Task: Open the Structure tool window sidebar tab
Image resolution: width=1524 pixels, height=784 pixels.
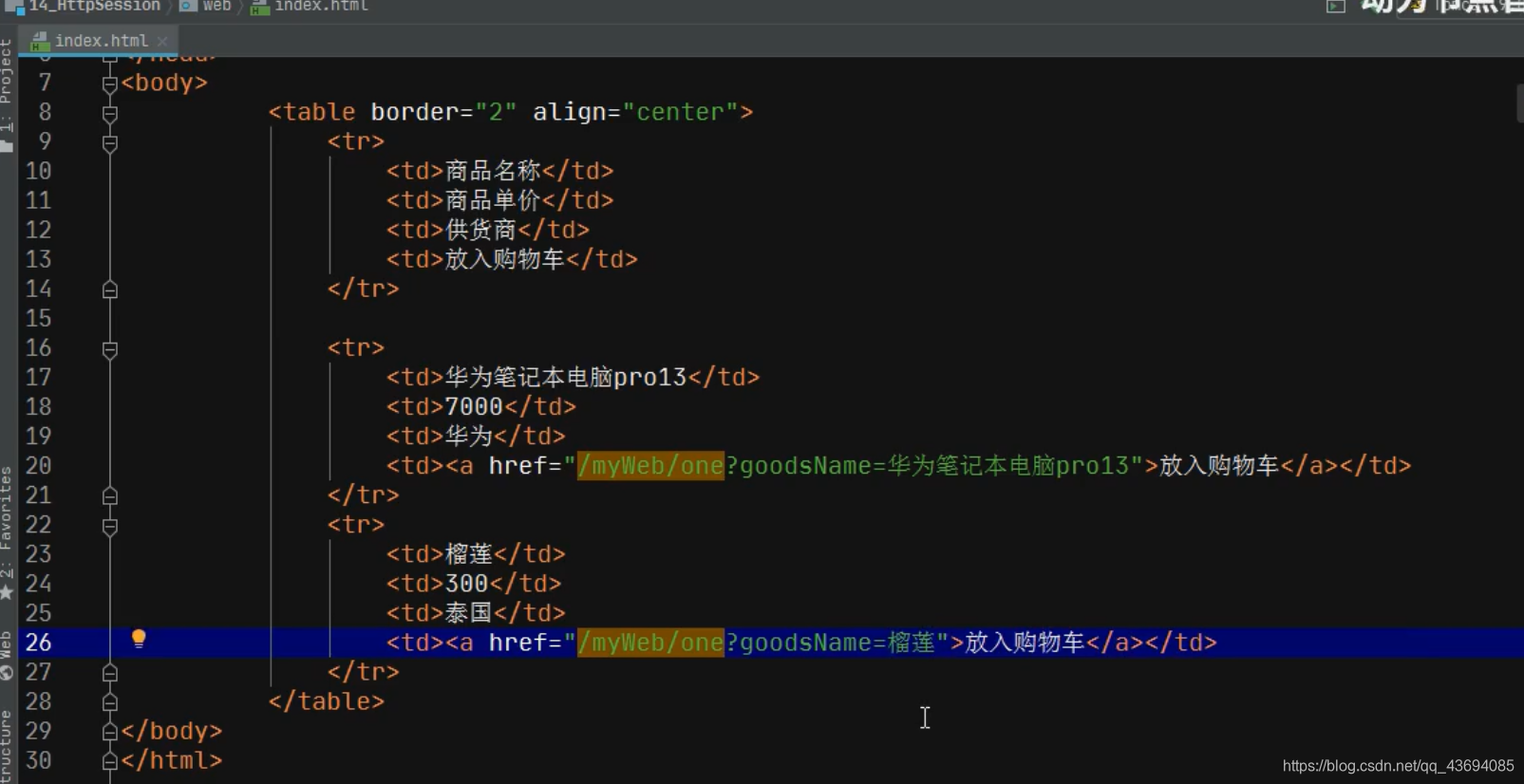Action: click(x=7, y=745)
